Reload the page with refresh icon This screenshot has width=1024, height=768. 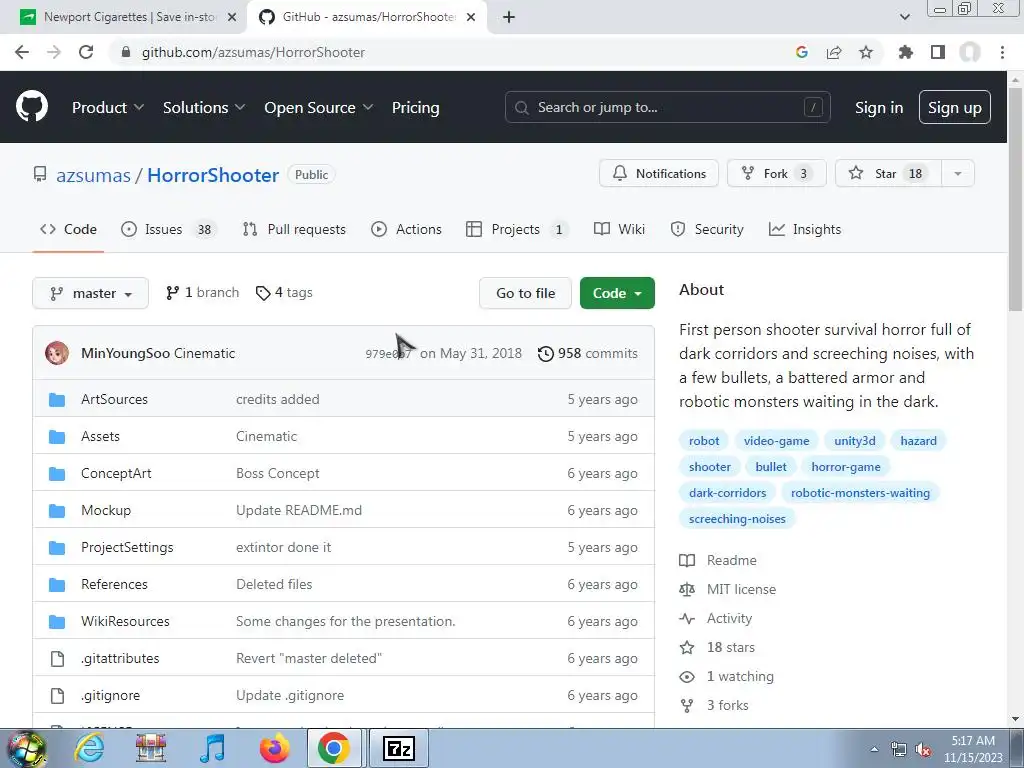[x=86, y=52]
